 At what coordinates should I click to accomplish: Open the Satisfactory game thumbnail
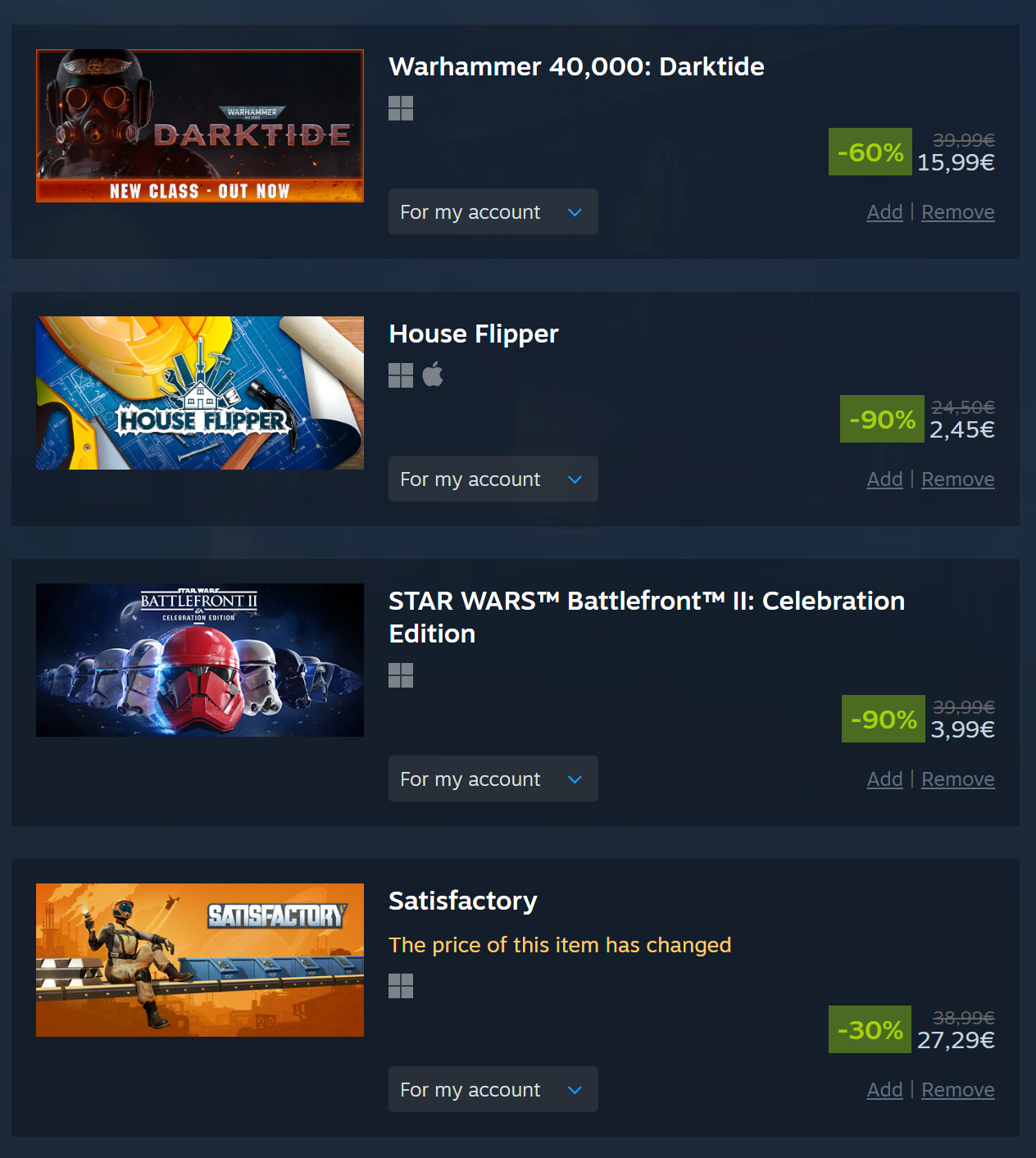point(200,960)
